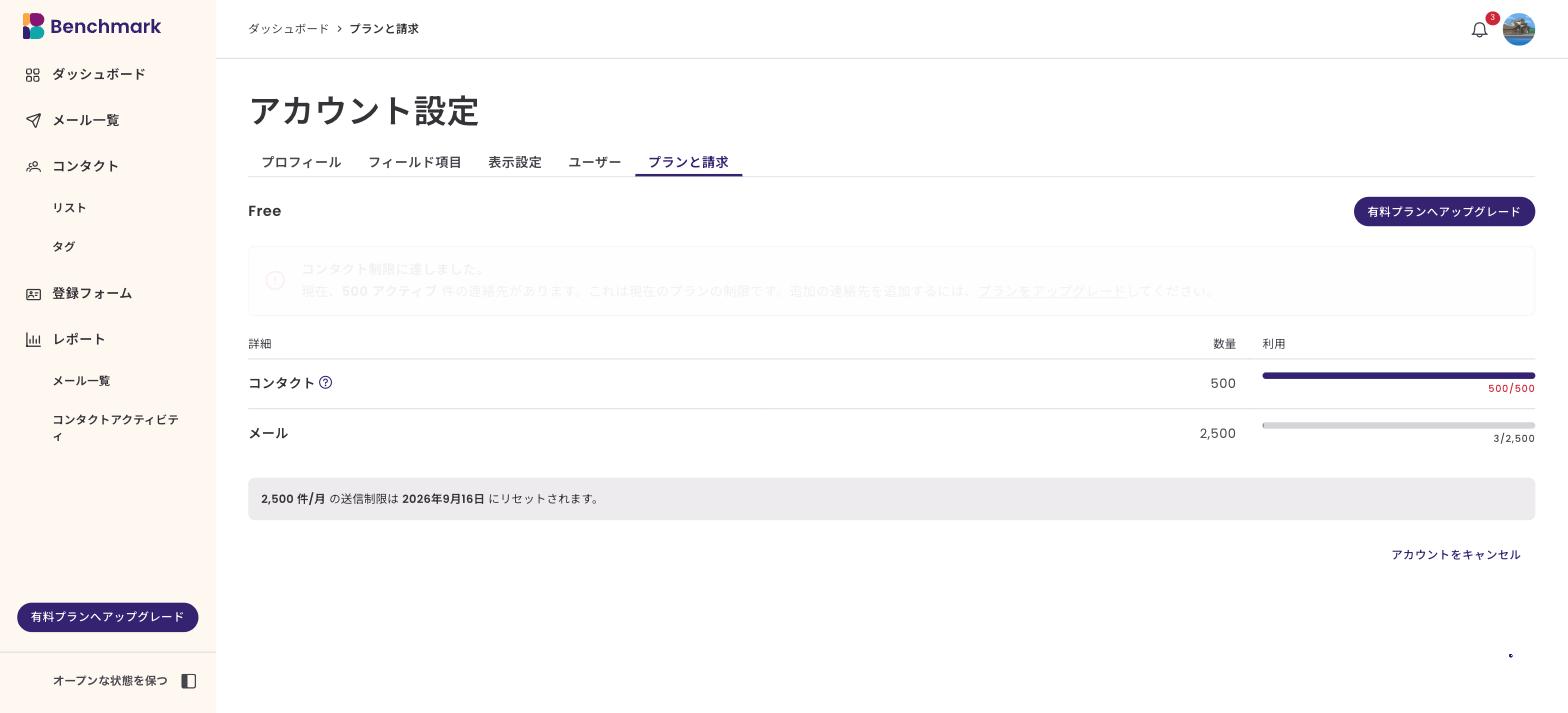Click the Benchmark logo

click(92, 26)
